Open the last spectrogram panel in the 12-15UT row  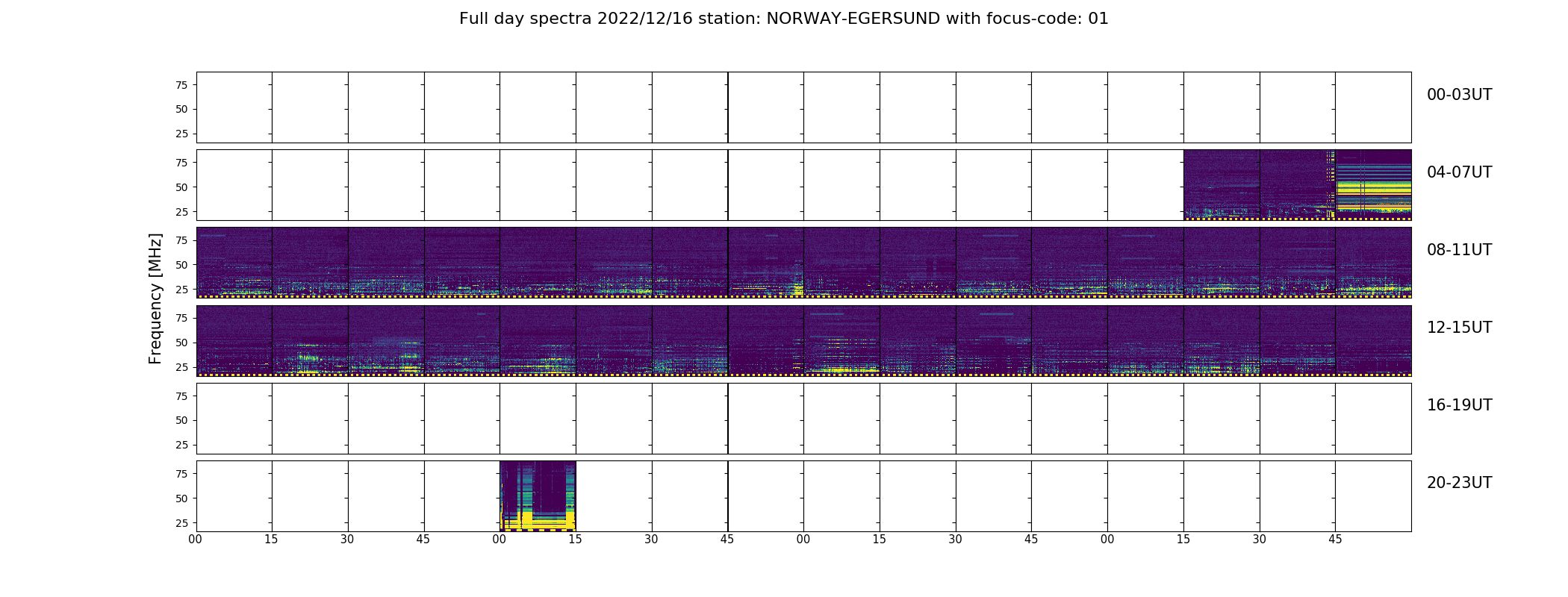1373,340
